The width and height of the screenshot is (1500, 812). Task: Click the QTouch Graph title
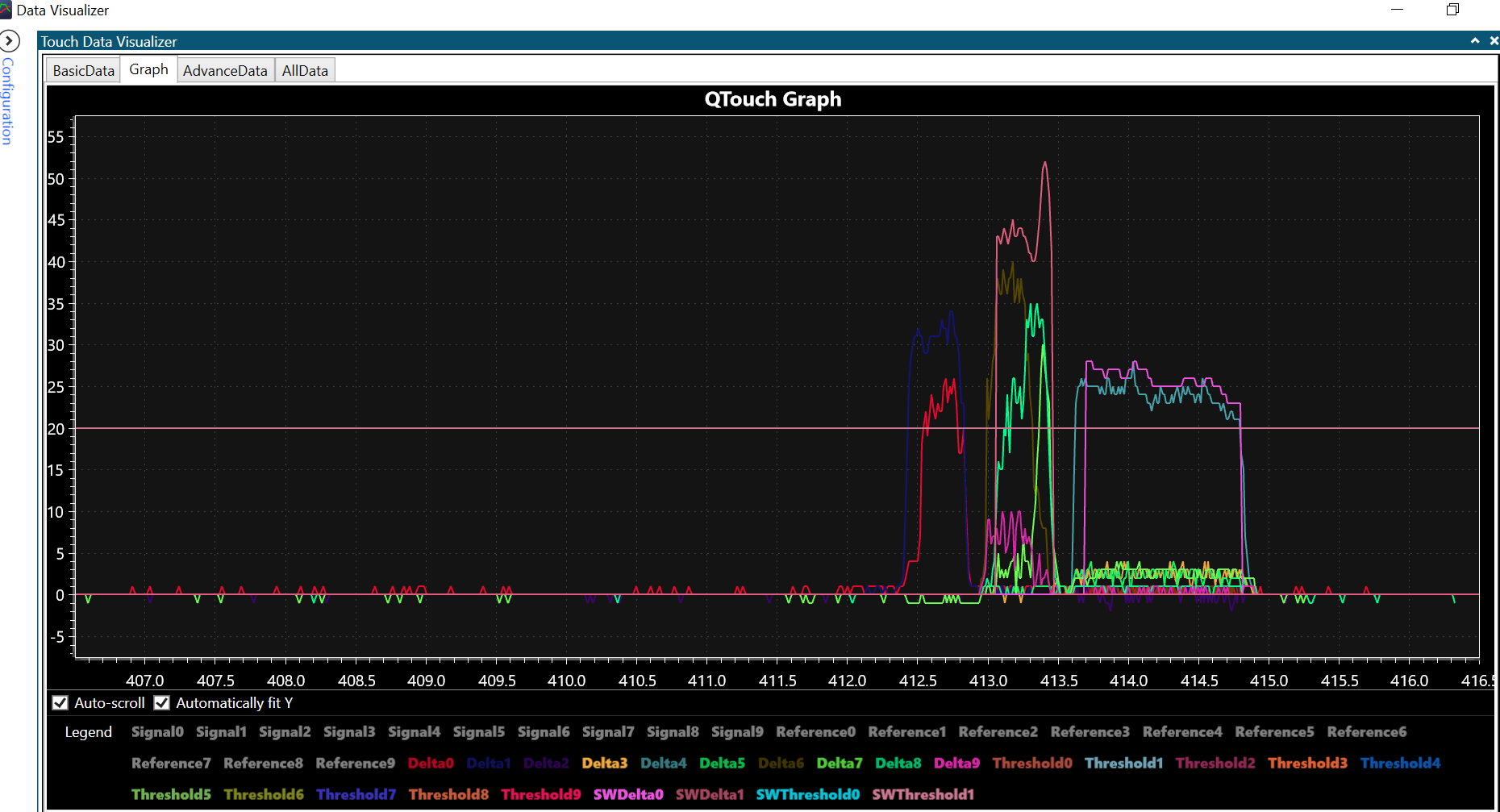[773, 99]
